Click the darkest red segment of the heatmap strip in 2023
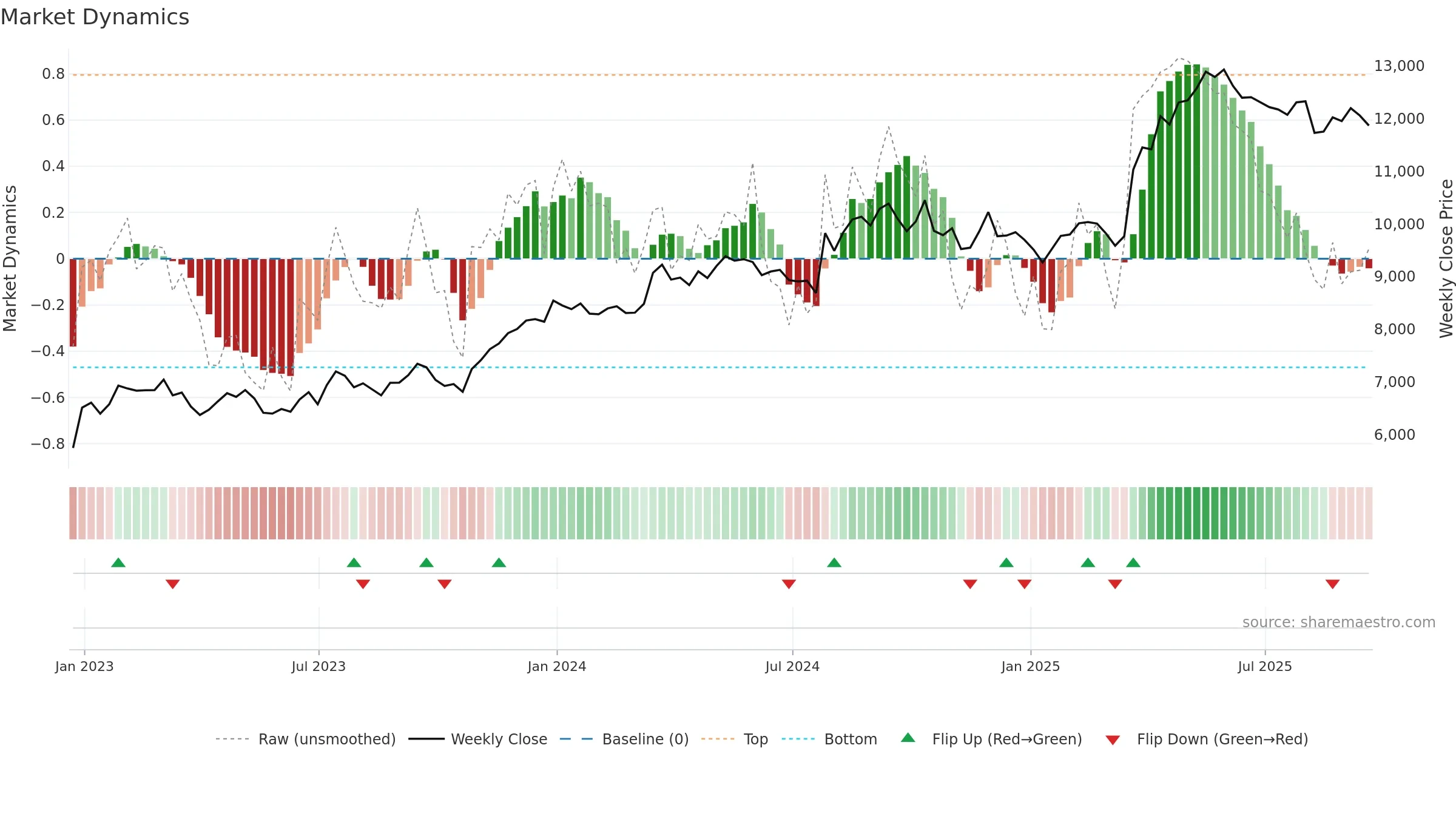Image resolution: width=1456 pixels, height=819 pixels. pos(291,513)
